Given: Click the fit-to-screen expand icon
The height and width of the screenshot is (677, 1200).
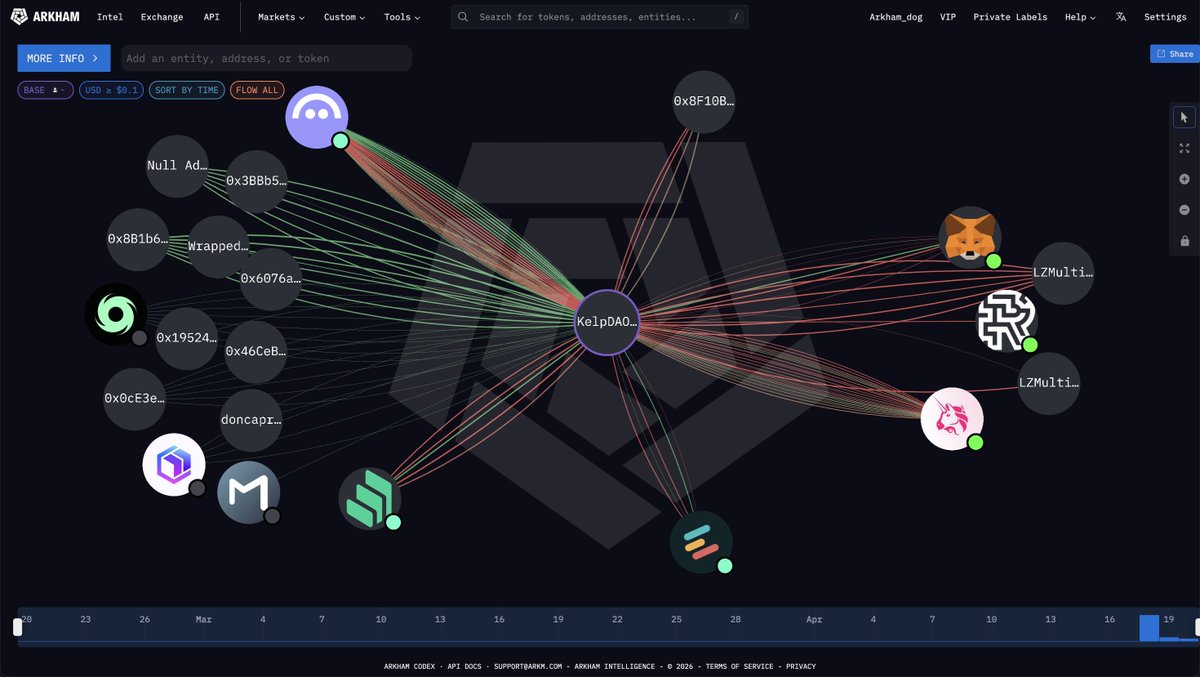Looking at the screenshot, I should (x=1184, y=148).
